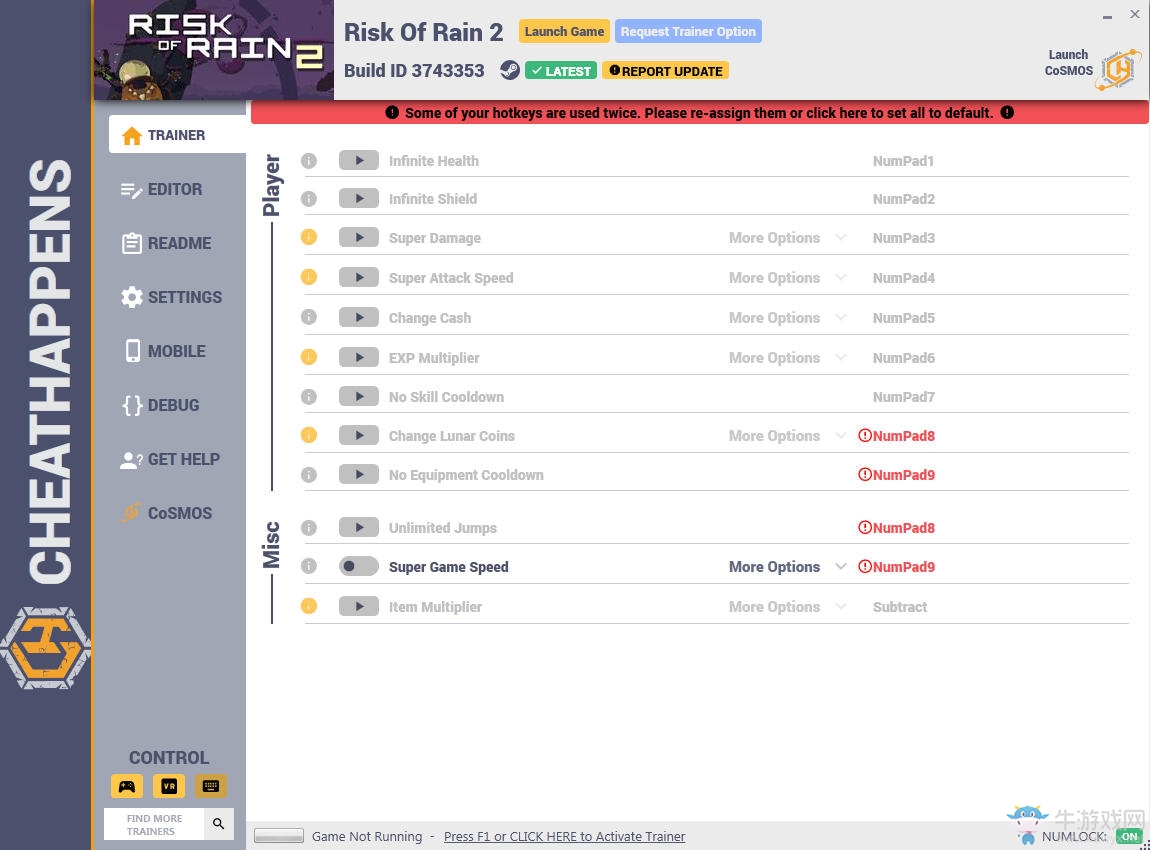Click the info icon beside Unlimited Jumps
This screenshot has width=1150, height=850.
[x=309, y=528]
